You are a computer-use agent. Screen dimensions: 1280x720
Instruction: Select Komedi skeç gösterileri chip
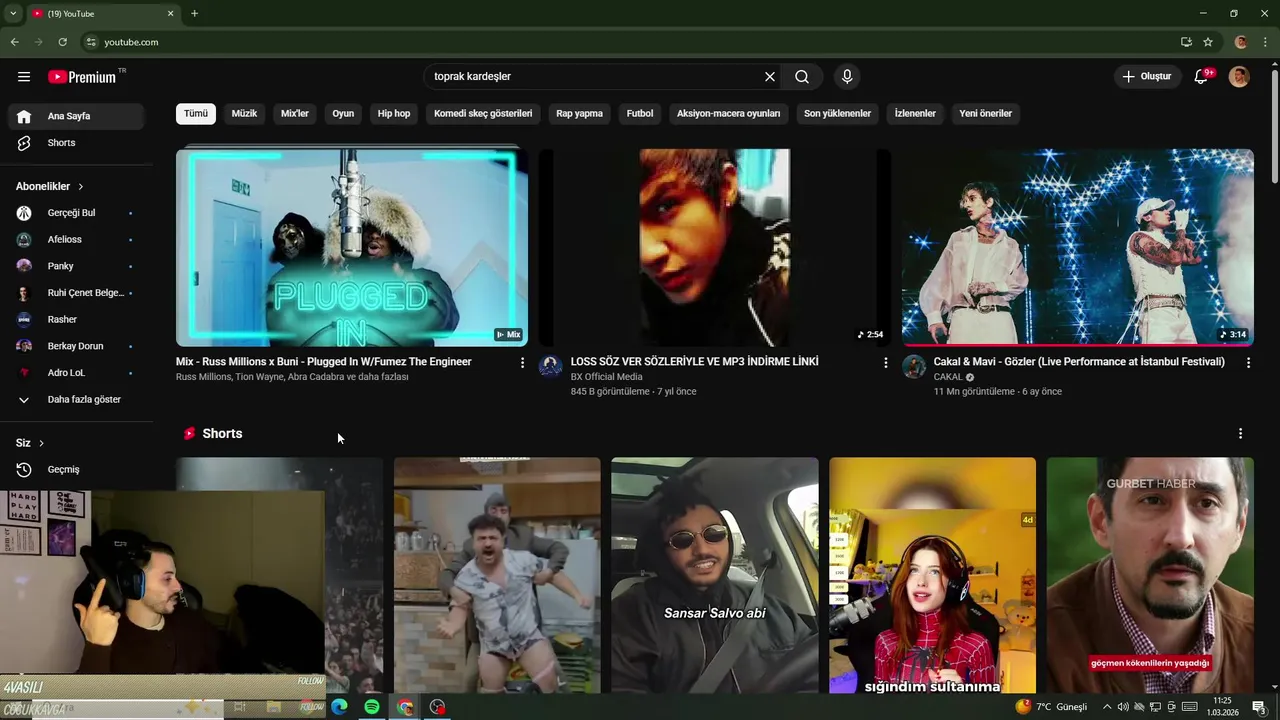[483, 114]
